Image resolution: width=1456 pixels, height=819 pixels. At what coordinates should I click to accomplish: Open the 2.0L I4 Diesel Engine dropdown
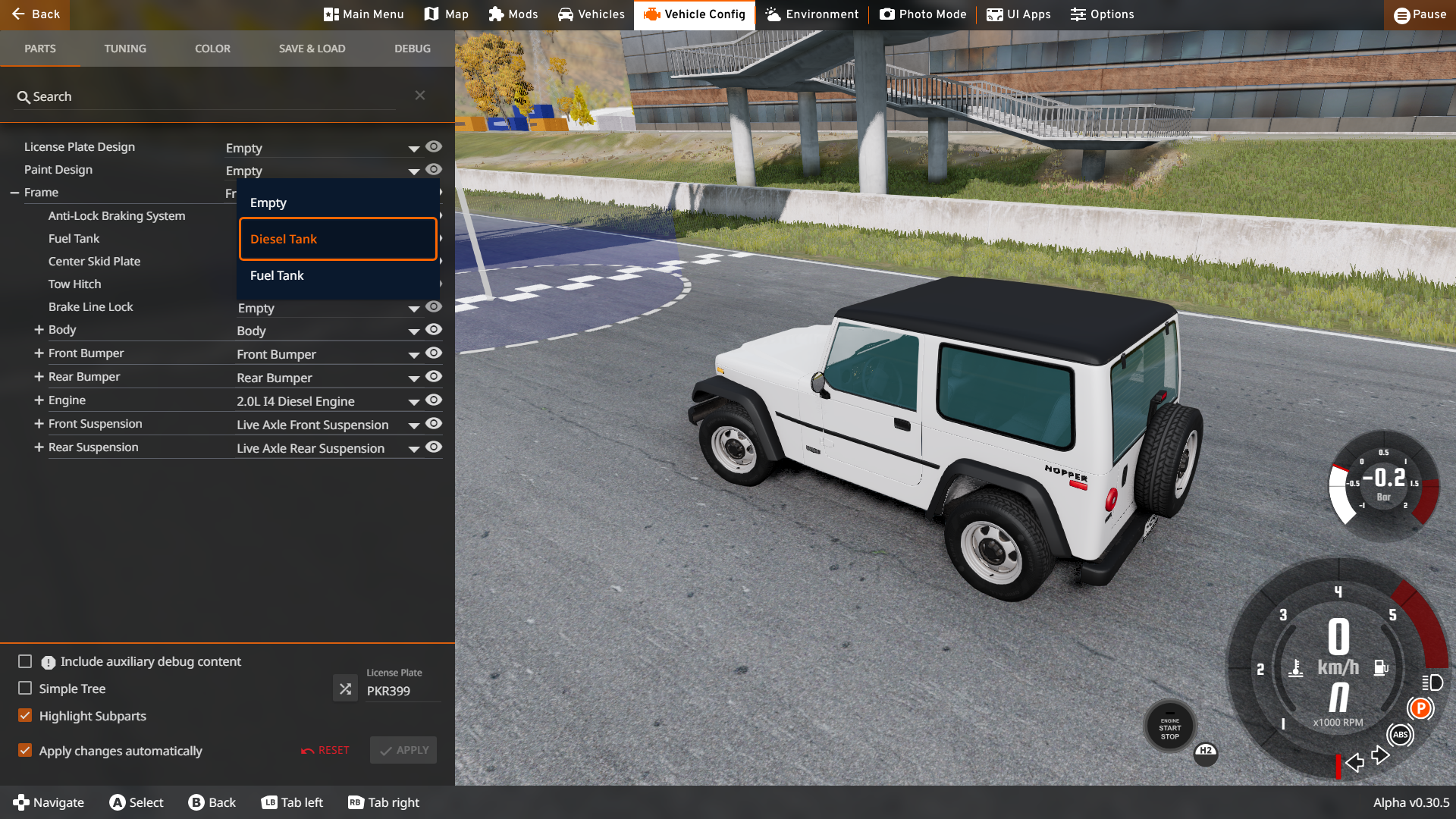[x=328, y=401]
